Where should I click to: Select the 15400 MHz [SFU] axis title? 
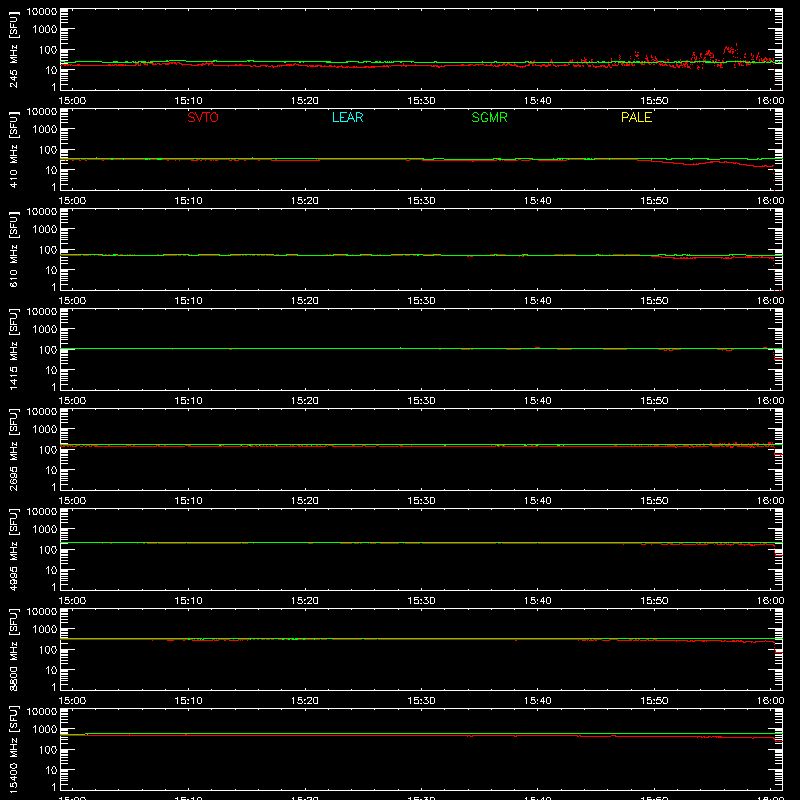pos(14,749)
